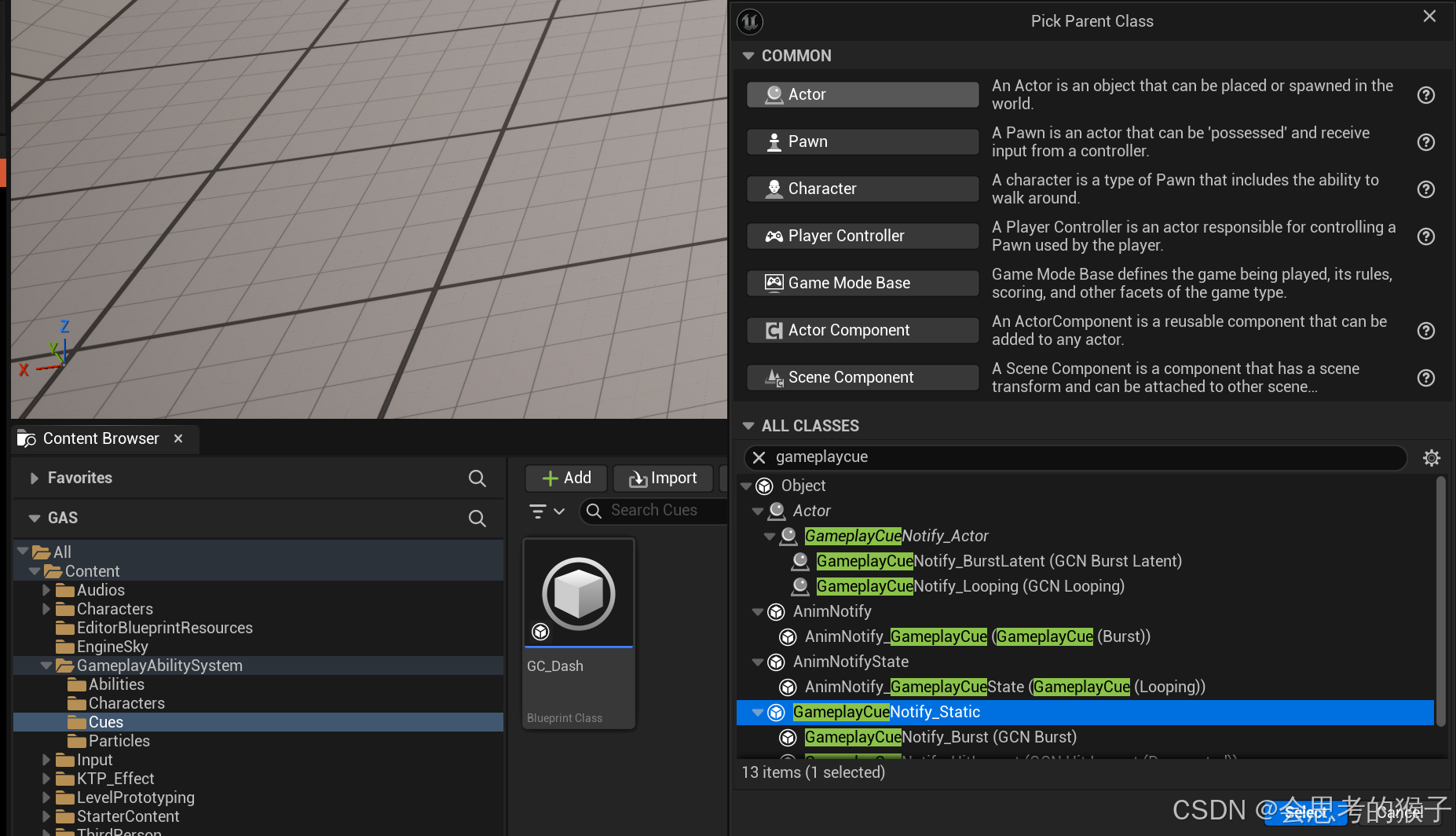Select GameplayCueNotify_Static class row

click(x=1085, y=712)
